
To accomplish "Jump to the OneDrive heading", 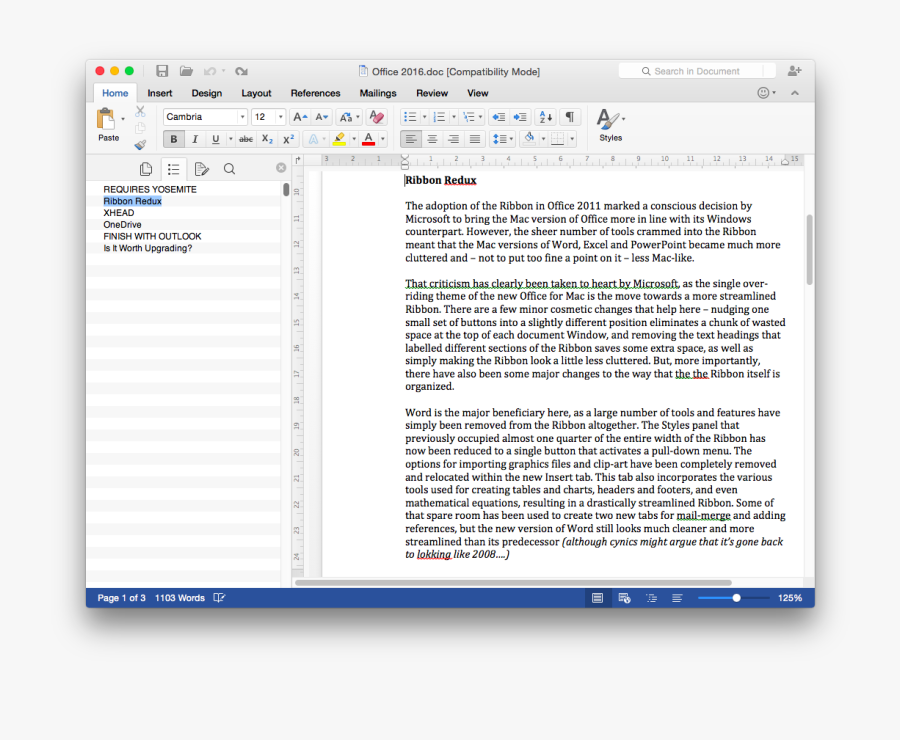I will [x=122, y=225].
